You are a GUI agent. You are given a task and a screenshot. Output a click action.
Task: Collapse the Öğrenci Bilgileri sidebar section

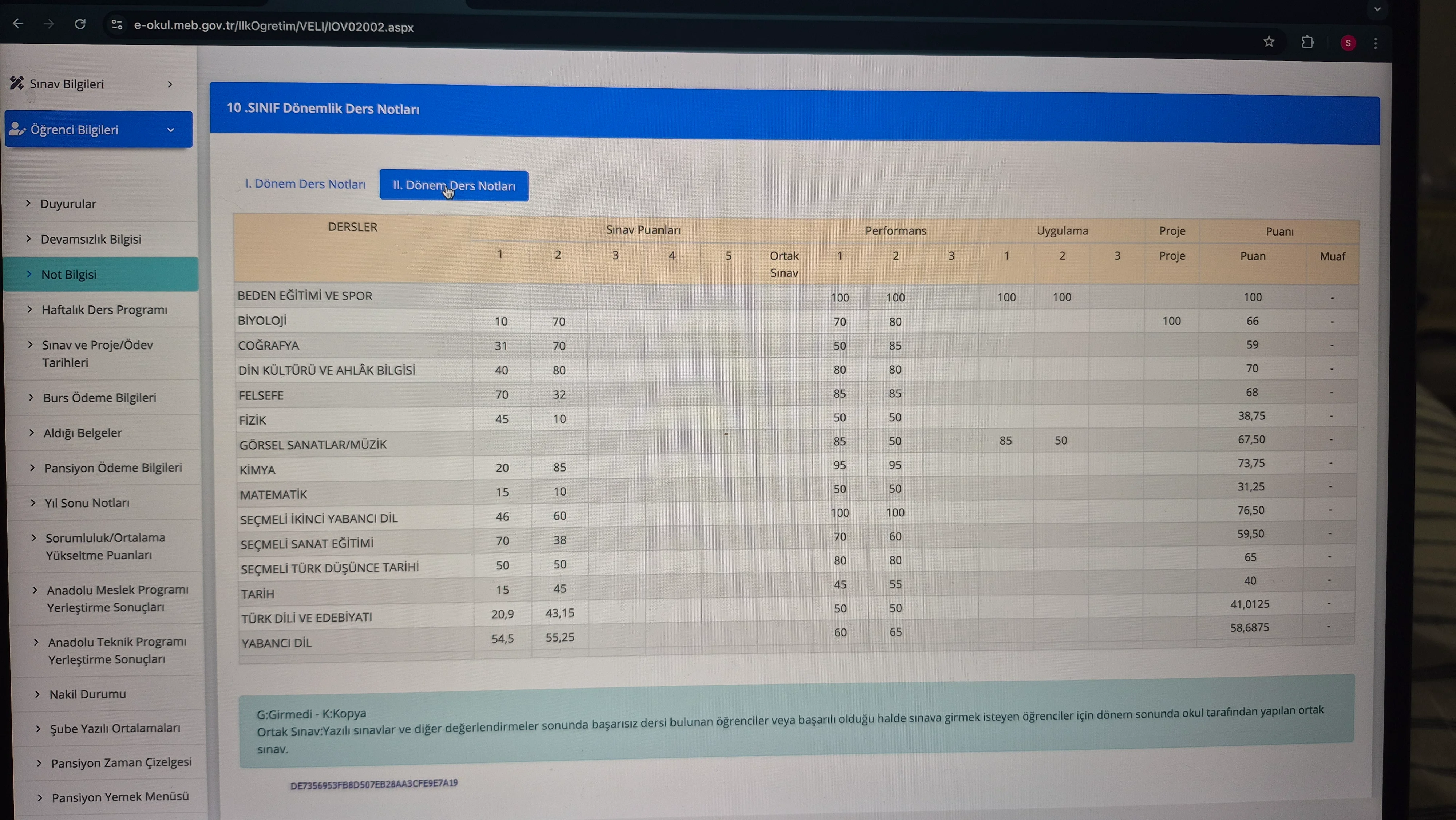98,130
